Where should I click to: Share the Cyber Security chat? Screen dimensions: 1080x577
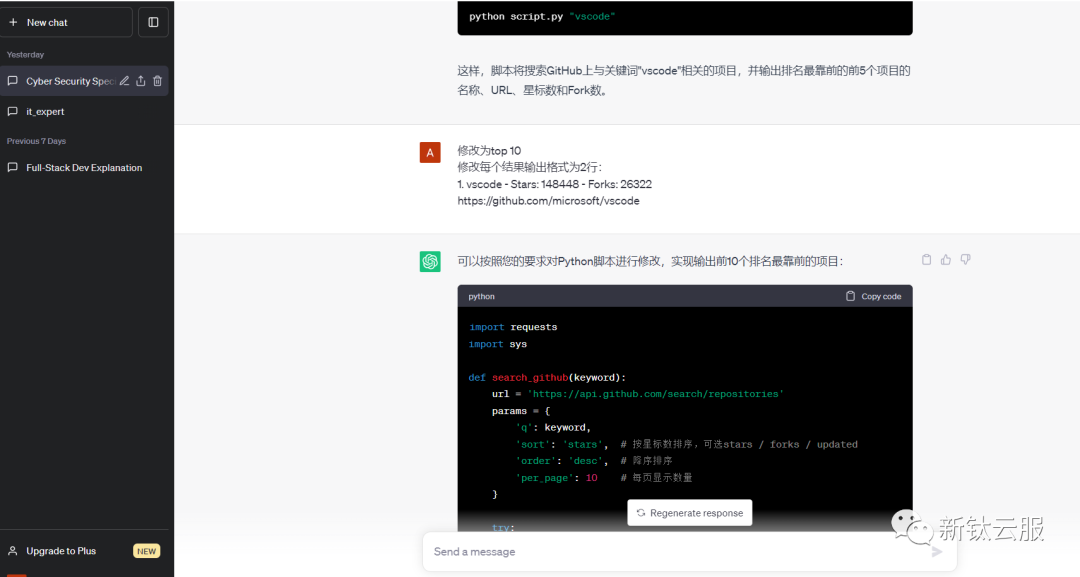pos(141,81)
